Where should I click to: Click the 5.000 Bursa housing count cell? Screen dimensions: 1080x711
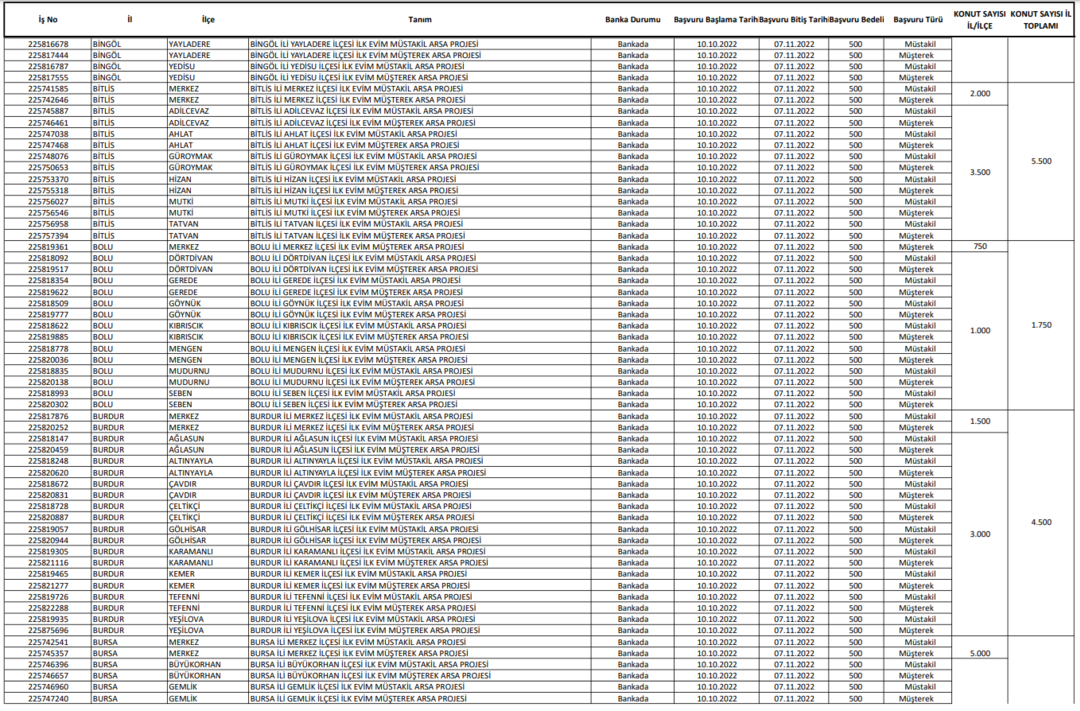tap(980, 653)
